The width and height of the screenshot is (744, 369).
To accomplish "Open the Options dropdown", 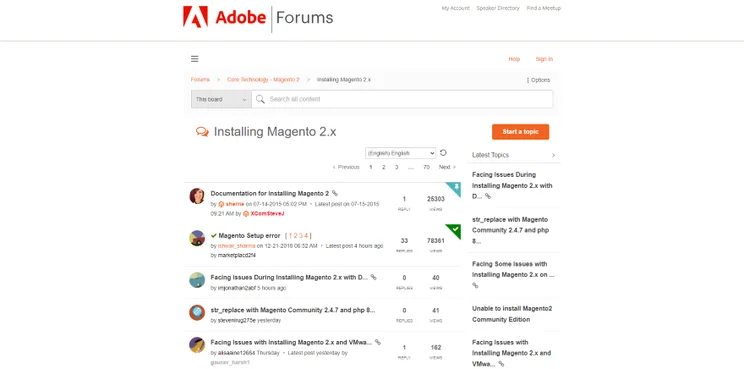I will coord(539,80).
